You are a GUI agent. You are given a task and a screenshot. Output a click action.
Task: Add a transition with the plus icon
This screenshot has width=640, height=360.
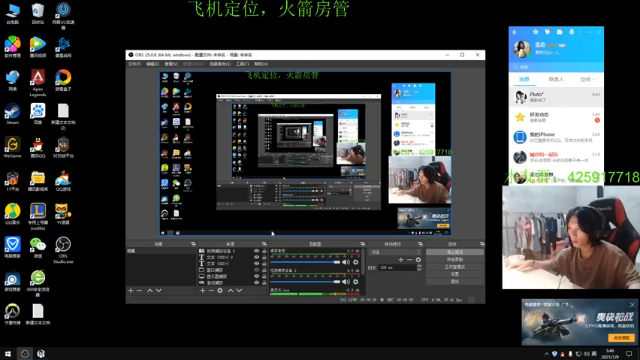(401, 260)
